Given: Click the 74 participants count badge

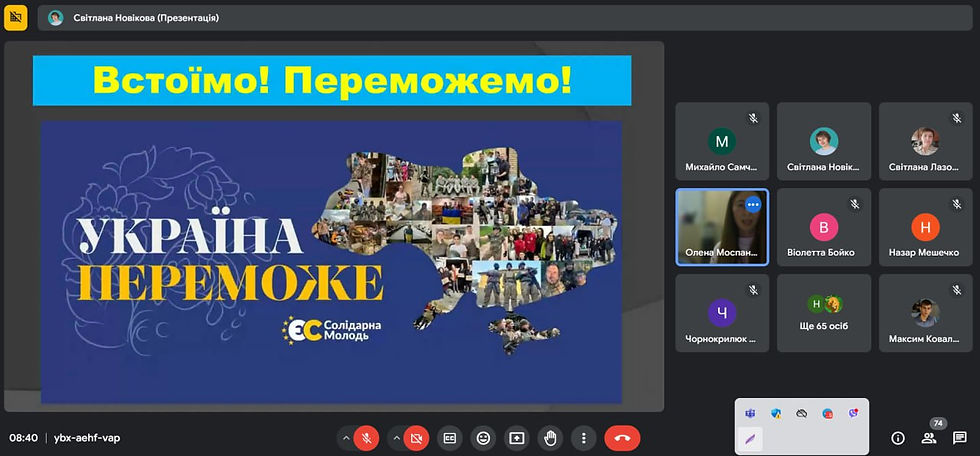Looking at the screenshot, I should coord(938,424).
